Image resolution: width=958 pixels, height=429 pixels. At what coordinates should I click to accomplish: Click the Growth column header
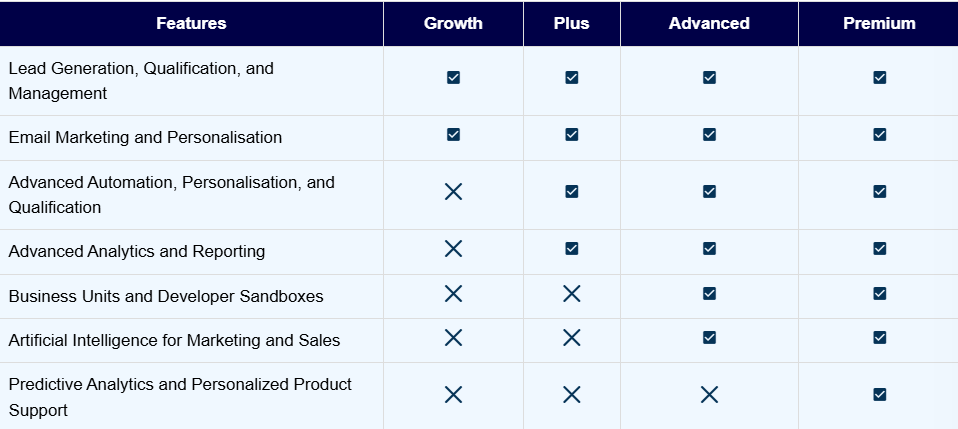pos(453,23)
